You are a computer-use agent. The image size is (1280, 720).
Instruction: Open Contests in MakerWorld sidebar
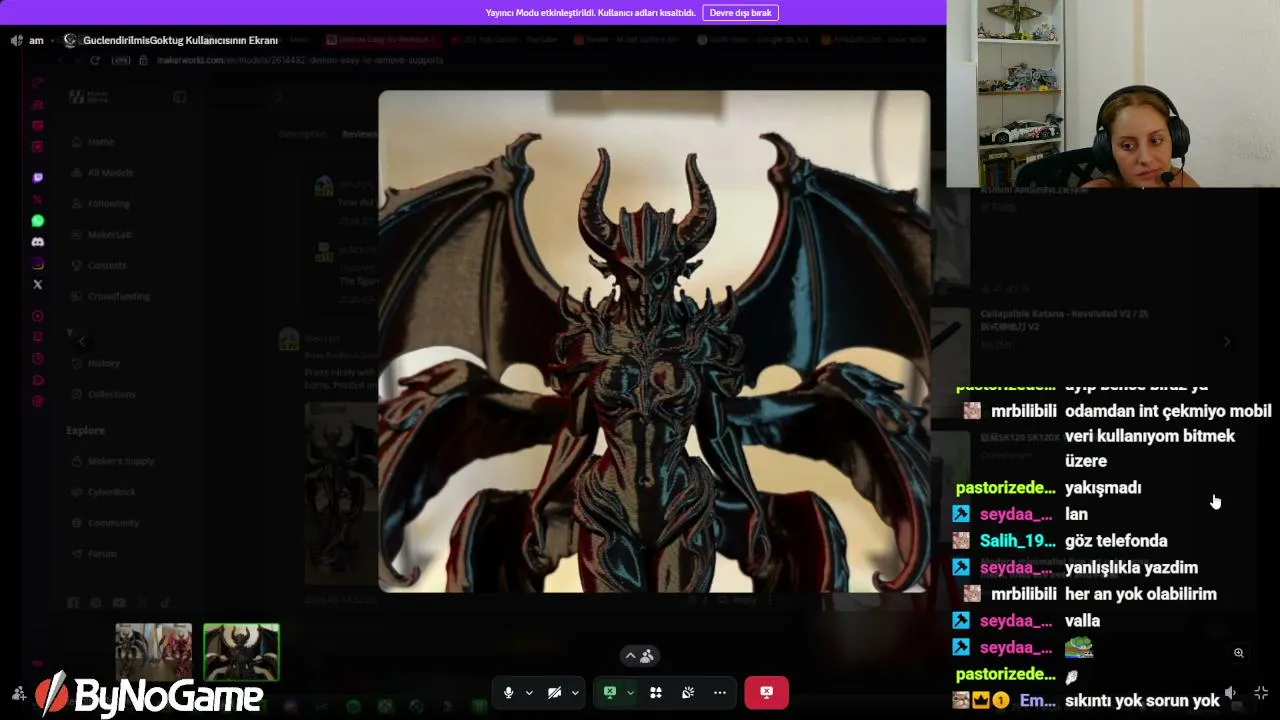coord(106,266)
